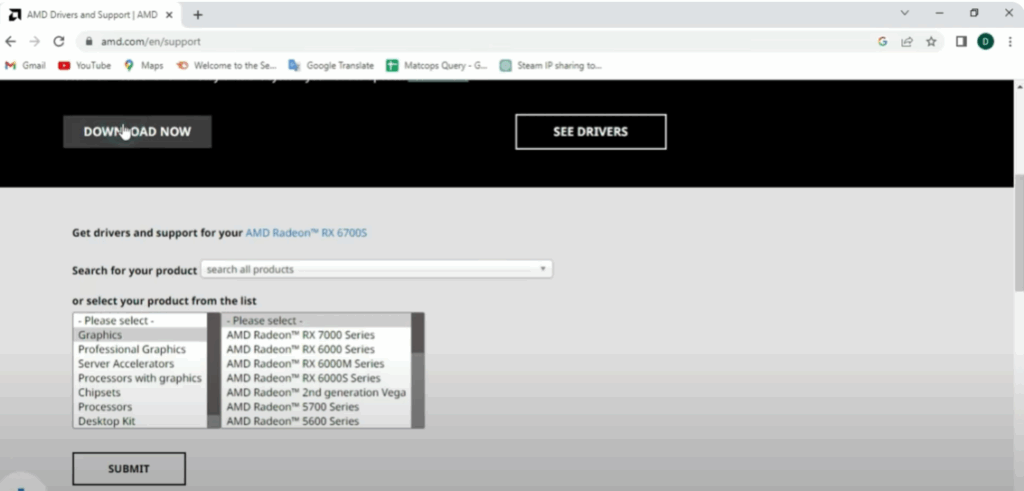Open YouTube bookmark
1024x491 pixels.
[85, 65]
